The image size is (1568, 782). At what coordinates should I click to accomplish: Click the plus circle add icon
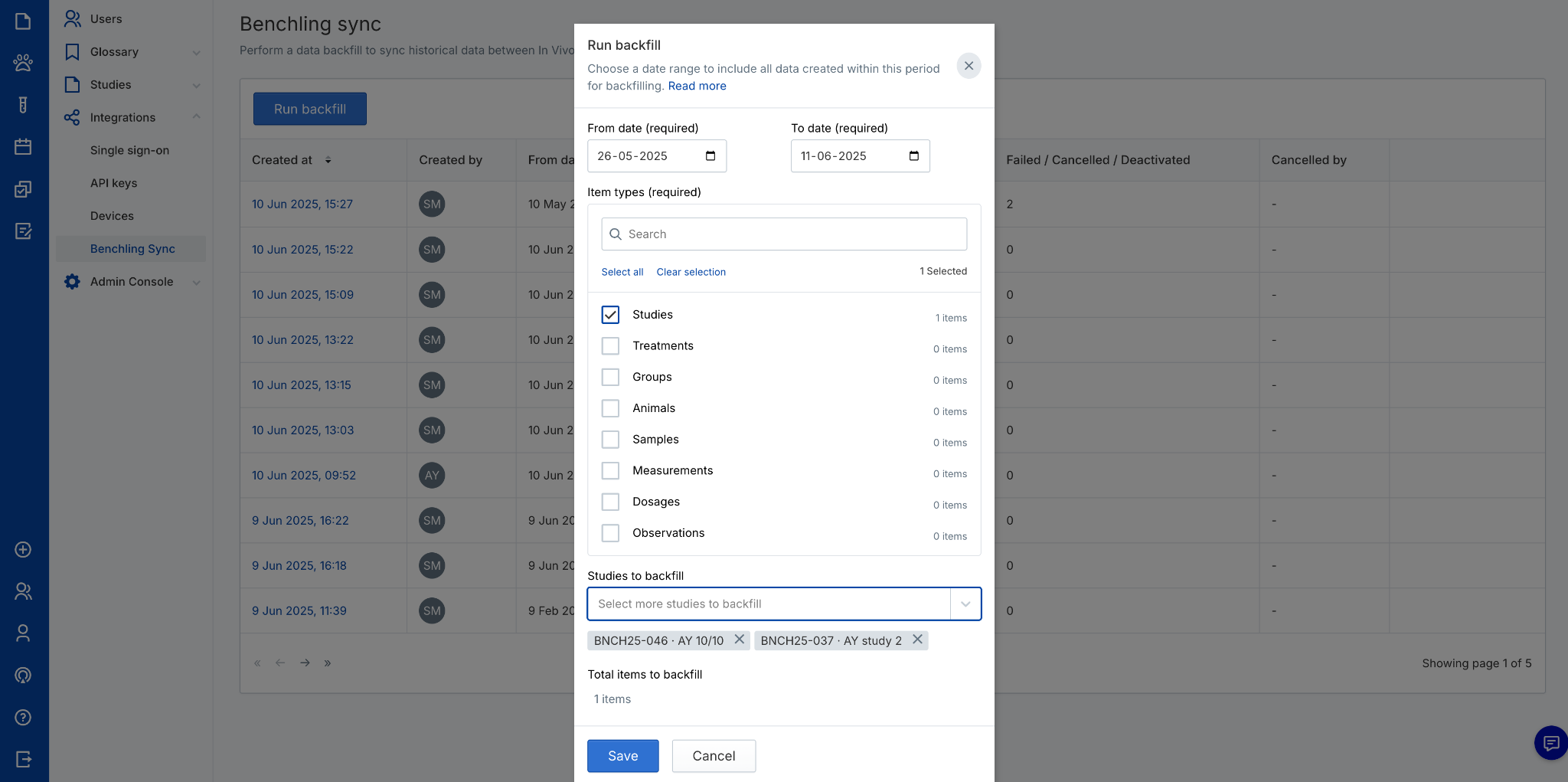23,549
